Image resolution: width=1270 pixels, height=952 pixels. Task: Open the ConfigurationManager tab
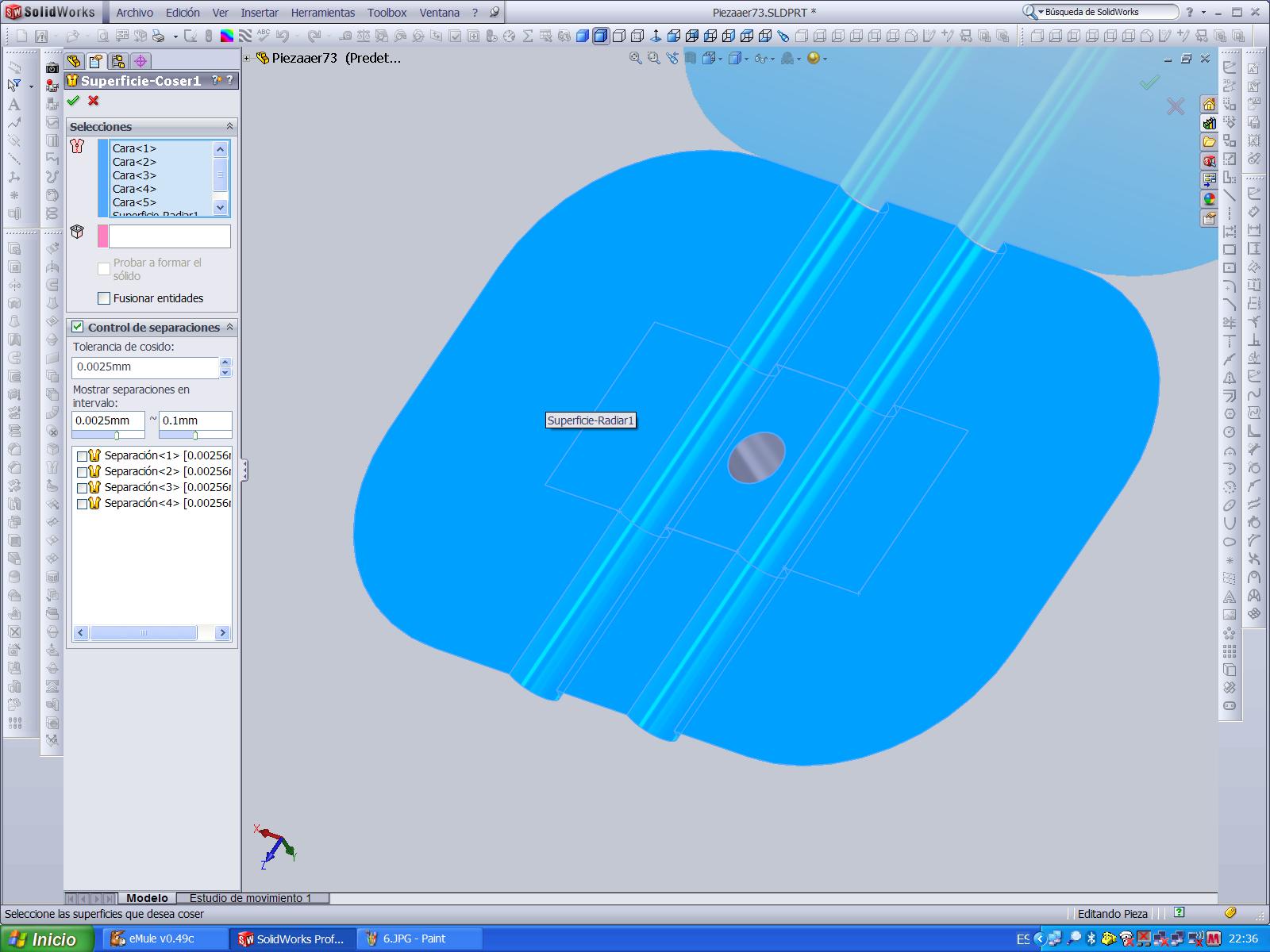coord(118,61)
